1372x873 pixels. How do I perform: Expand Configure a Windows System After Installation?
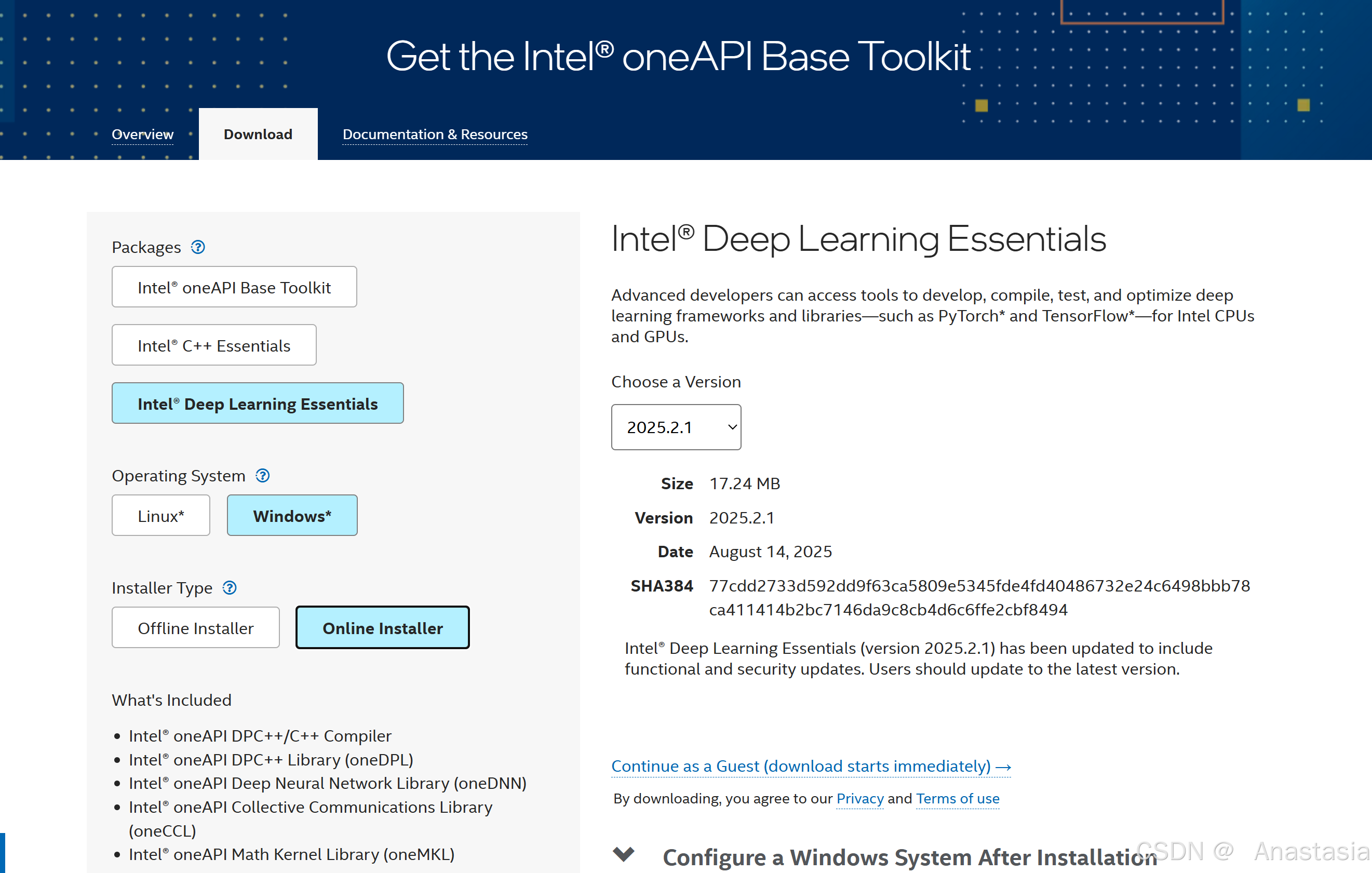[909, 857]
